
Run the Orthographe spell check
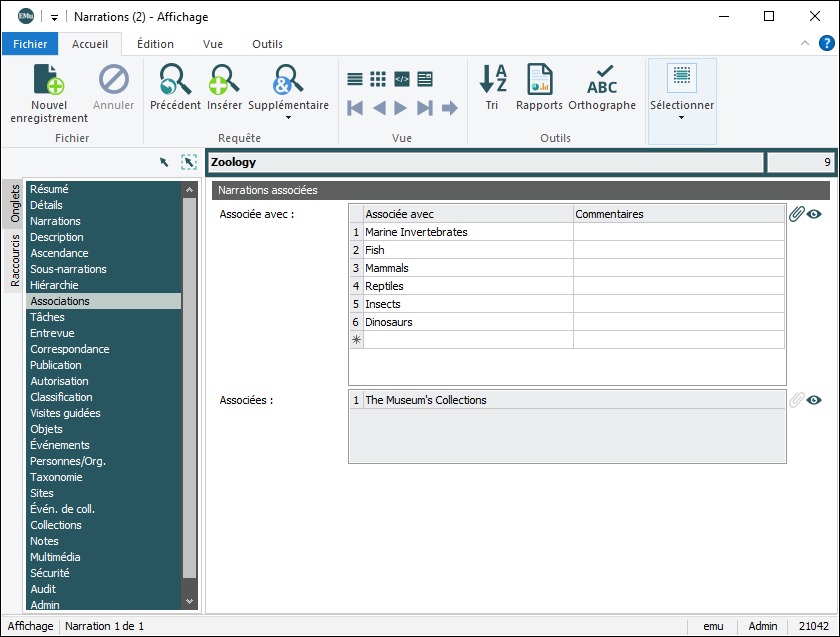(602, 81)
